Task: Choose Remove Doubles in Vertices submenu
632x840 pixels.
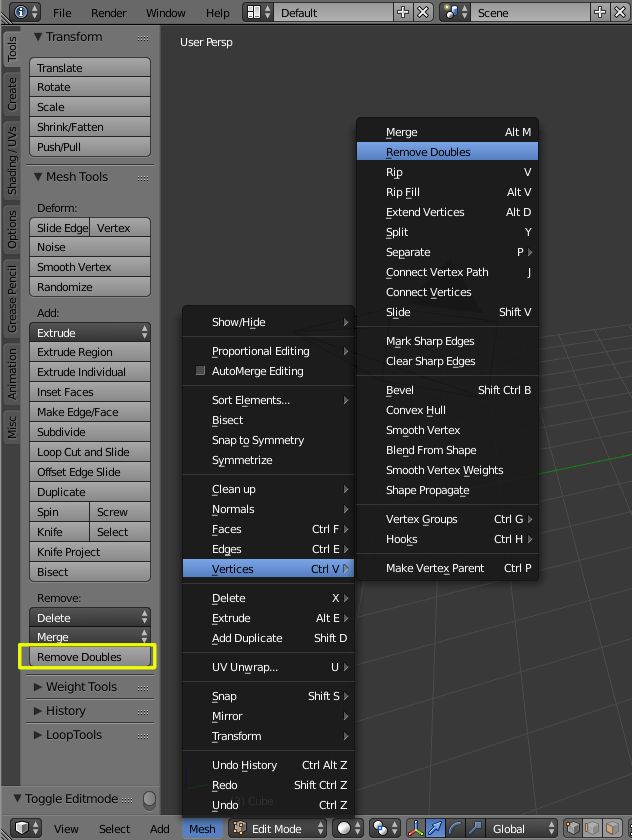Action: [447, 152]
